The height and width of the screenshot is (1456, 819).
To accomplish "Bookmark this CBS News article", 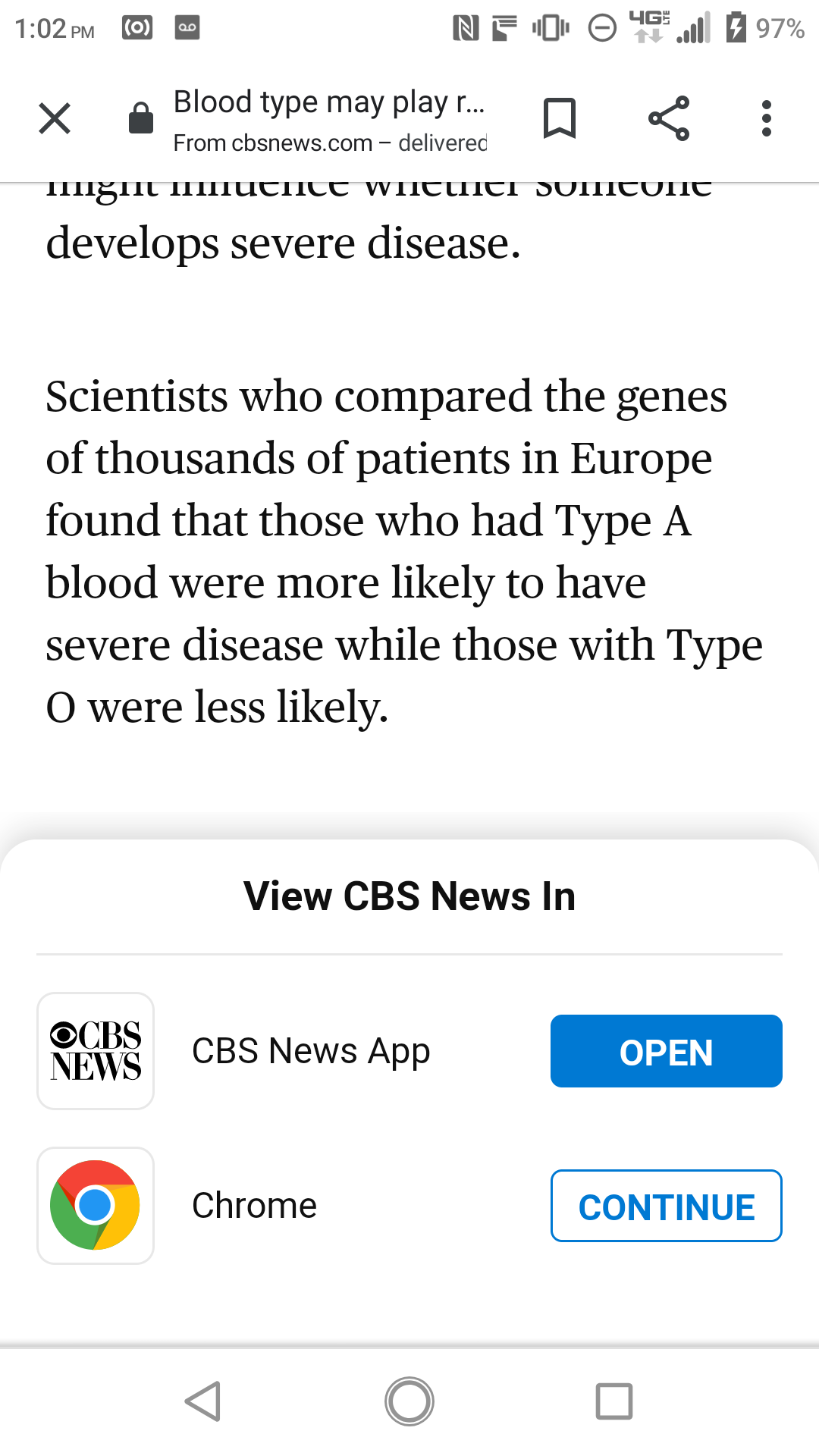I will click(560, 118).
